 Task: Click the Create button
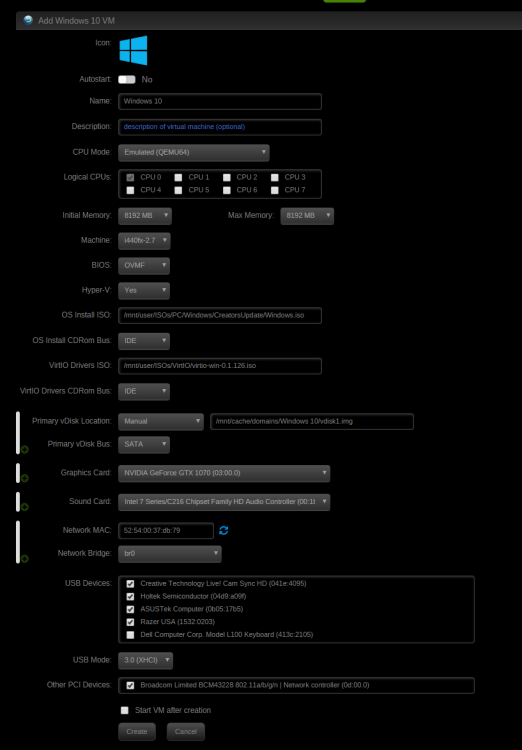(x=137, y=732)
